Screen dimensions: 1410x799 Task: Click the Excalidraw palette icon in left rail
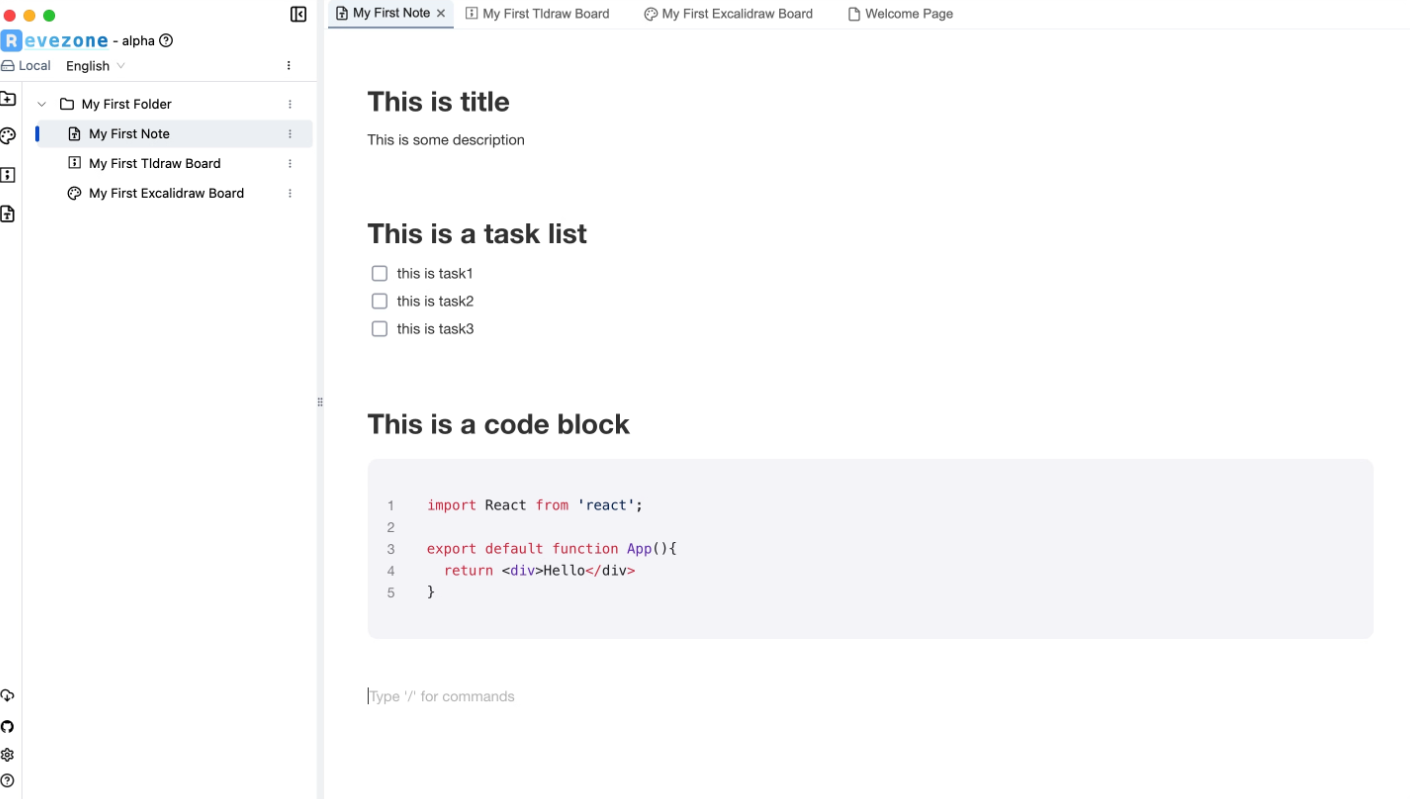pyautogui.click(x=8, y=136)
